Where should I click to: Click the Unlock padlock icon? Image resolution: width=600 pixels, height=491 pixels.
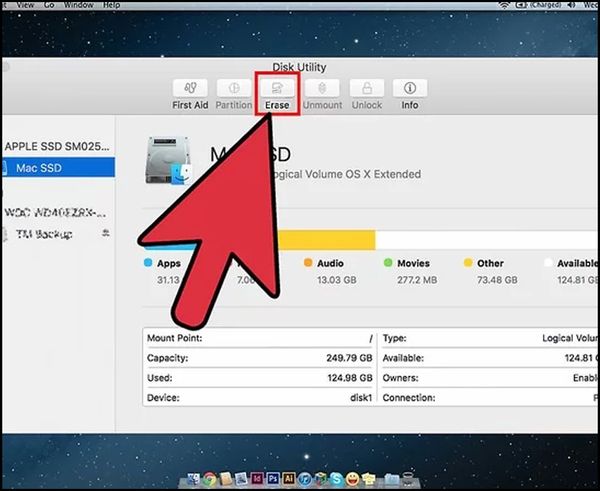pyautogui.click(x=366, y=89)
